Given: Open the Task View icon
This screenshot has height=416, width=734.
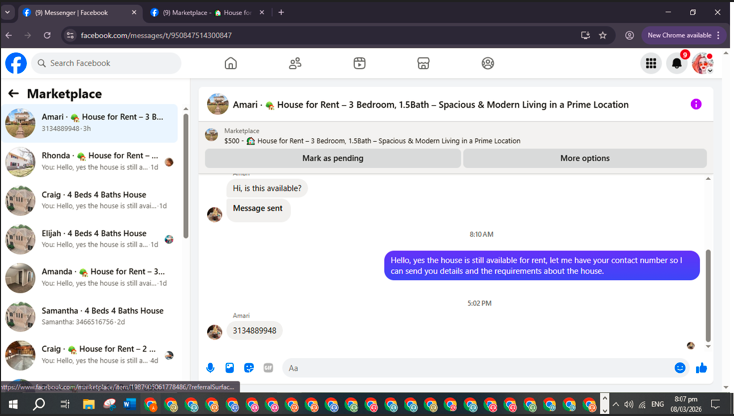Looking at the screenshot, I should (x=65, y=404).
